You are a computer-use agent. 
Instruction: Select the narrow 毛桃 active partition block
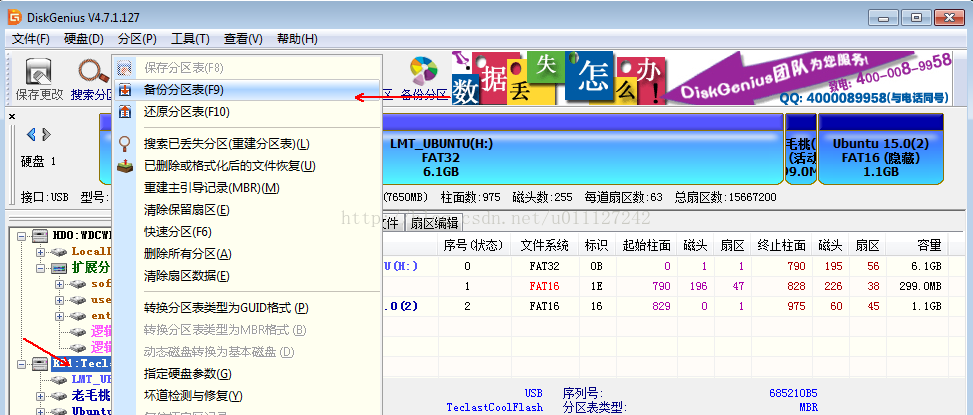click(x=800, y=149)
